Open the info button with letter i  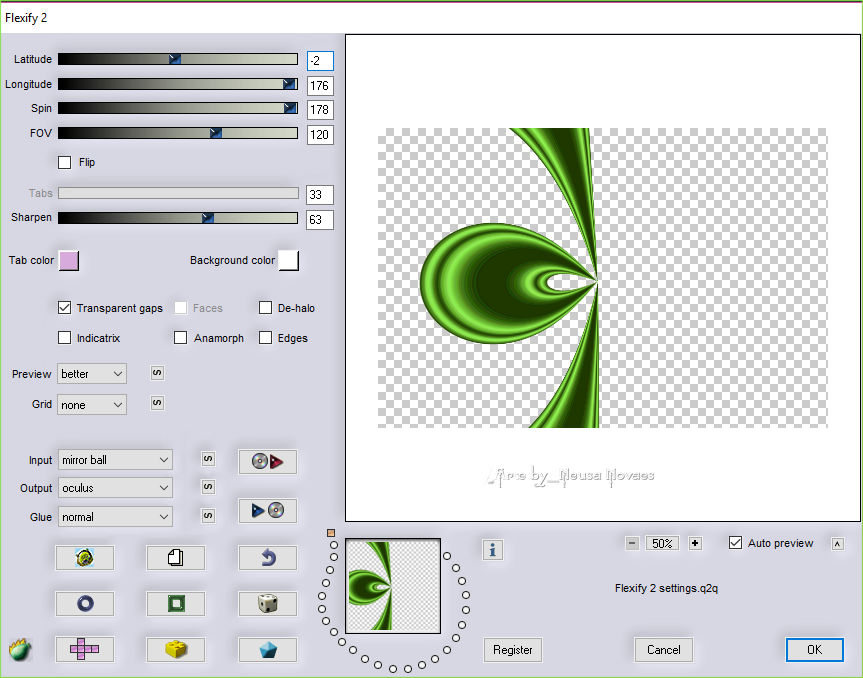(x=493, y=549)
